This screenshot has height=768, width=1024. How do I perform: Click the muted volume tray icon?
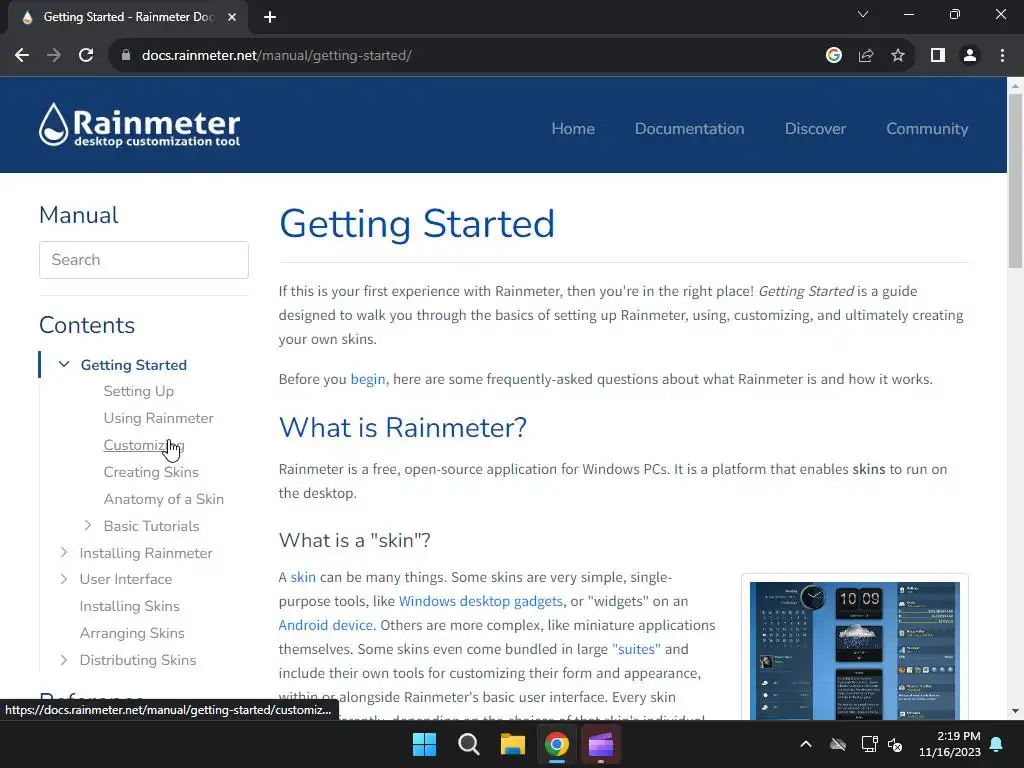coord(895,744)
